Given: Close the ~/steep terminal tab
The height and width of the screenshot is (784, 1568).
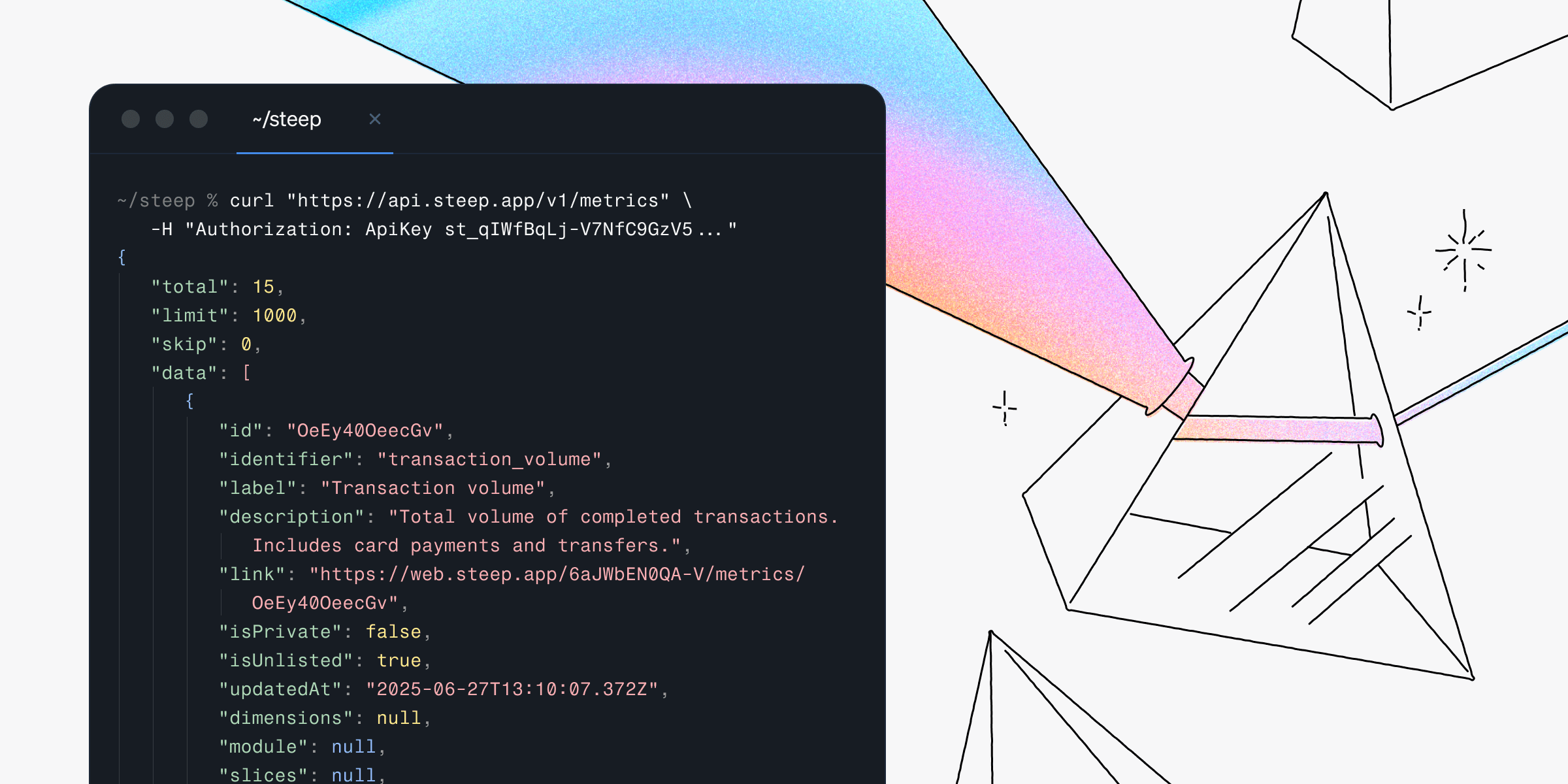Looking at the screenshot, I should [x=375, y=119].
